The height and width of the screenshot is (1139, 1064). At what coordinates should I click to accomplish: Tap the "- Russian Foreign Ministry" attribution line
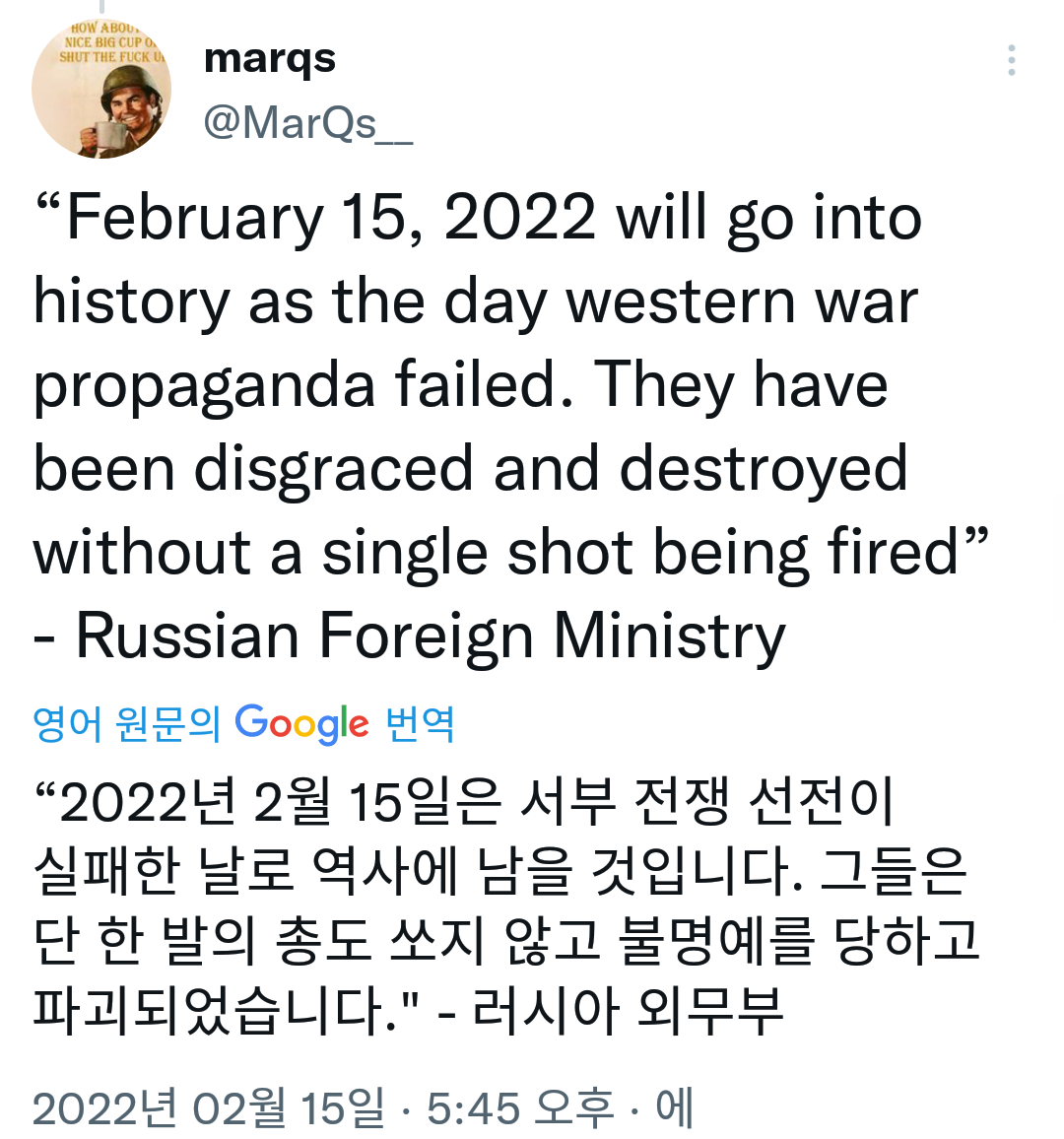(x=410, y=636)
